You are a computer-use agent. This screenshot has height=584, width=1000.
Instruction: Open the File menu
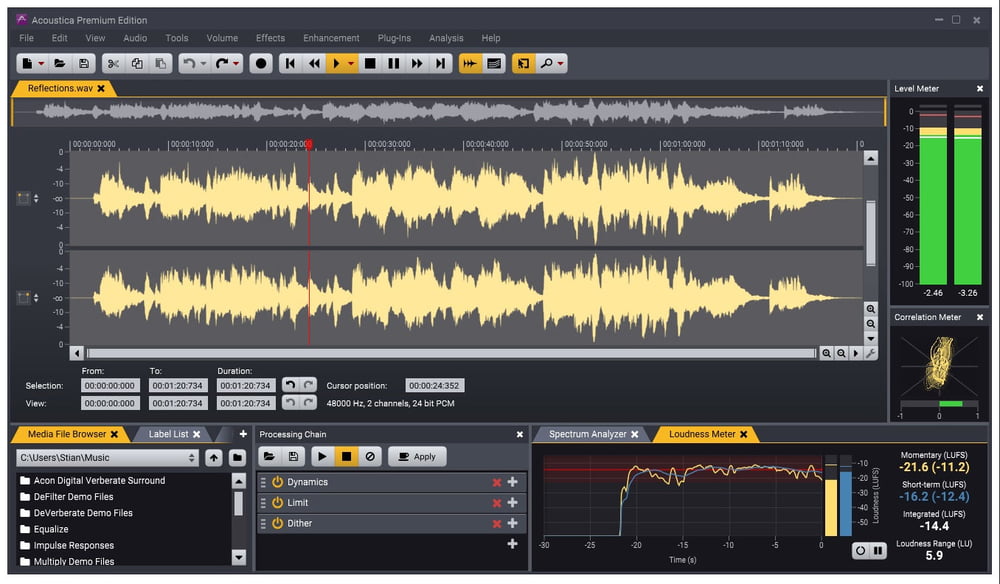[x=26, y=38]
